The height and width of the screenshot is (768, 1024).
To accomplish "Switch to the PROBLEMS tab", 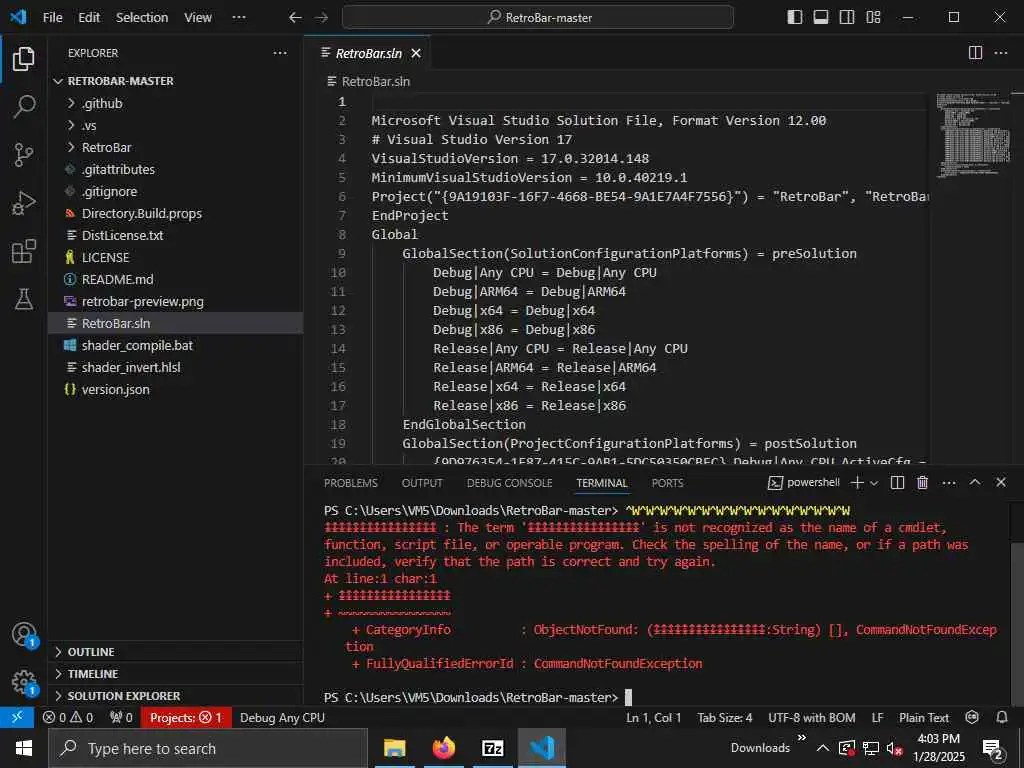I will 351,483.
